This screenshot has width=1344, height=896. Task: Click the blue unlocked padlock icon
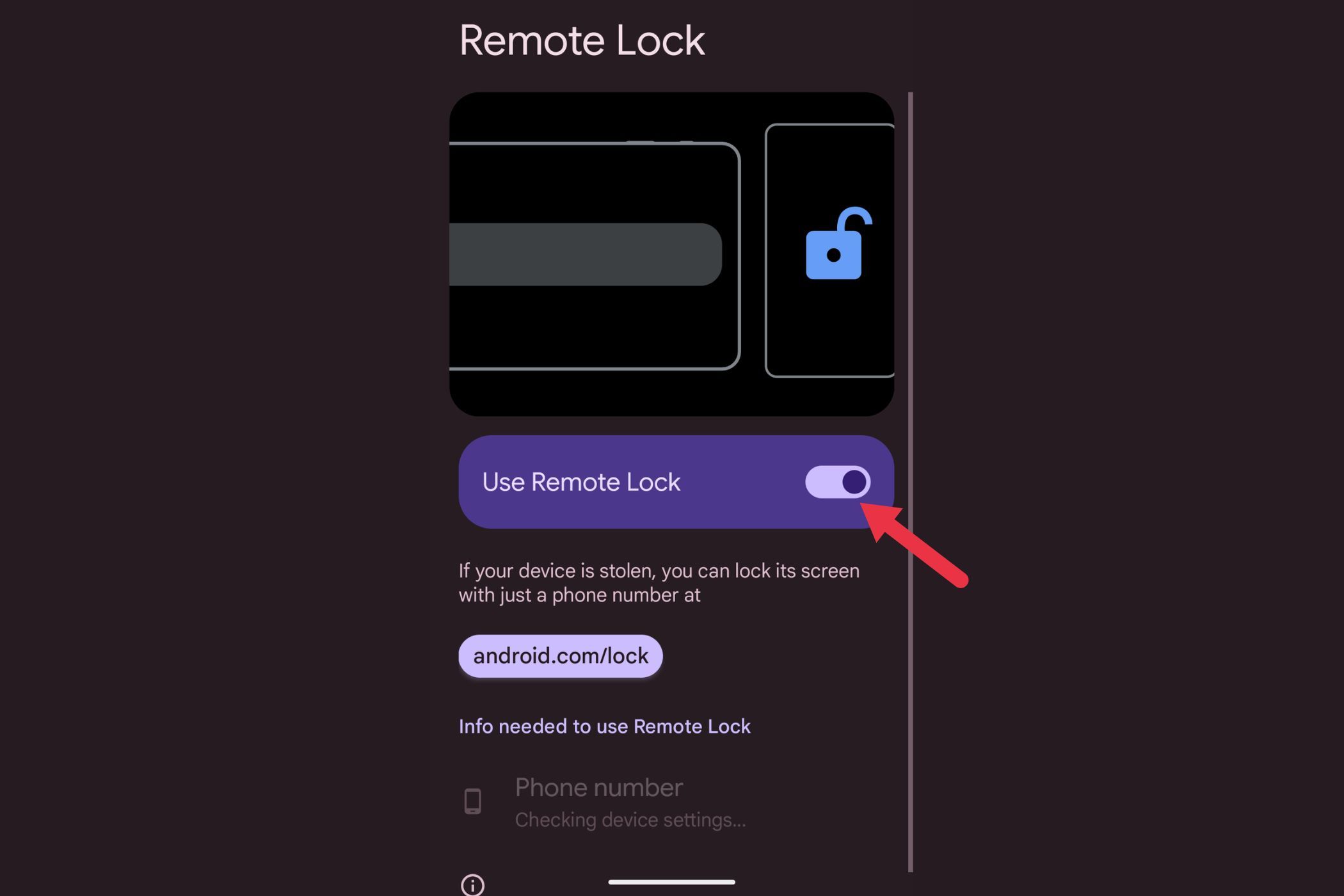(x=837, y=244)
